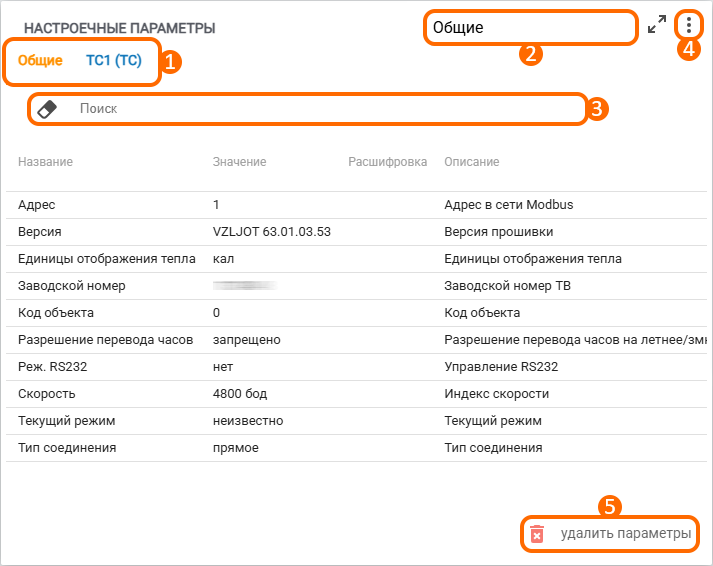Image resolution: width=713 pixels, height=566 pixels.
Task: Select the Заводской номер row
Action: coord(72,286)
